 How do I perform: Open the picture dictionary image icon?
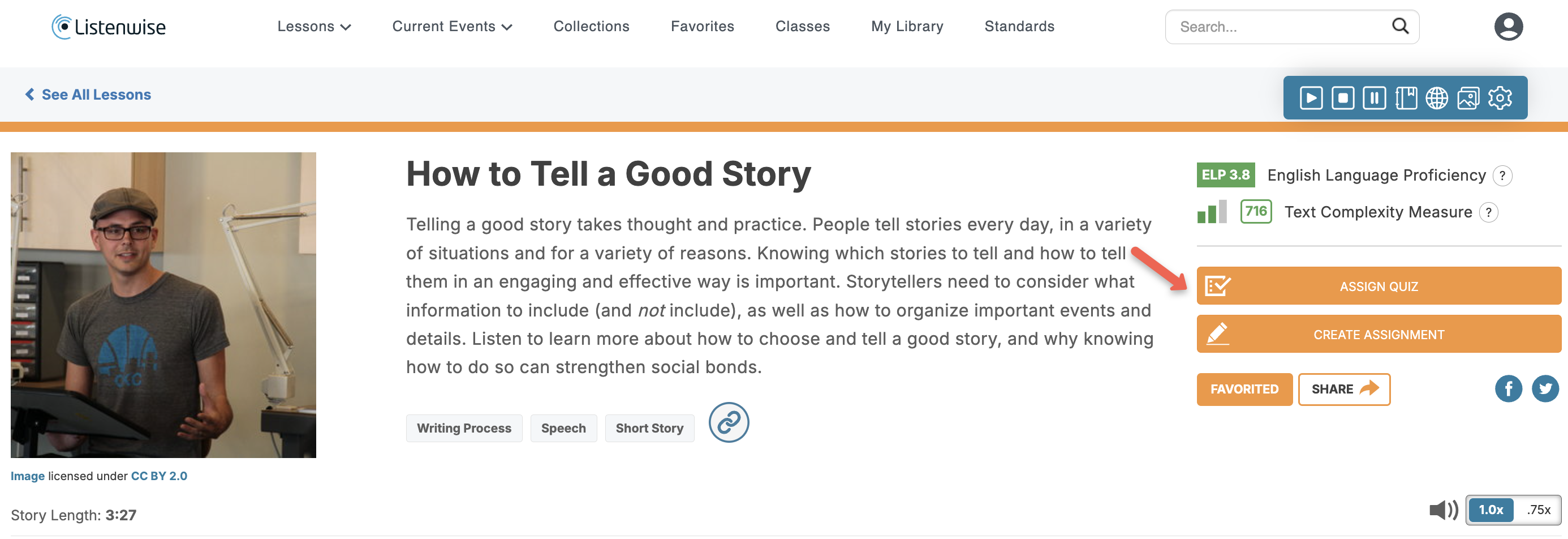click(1468, 97)
